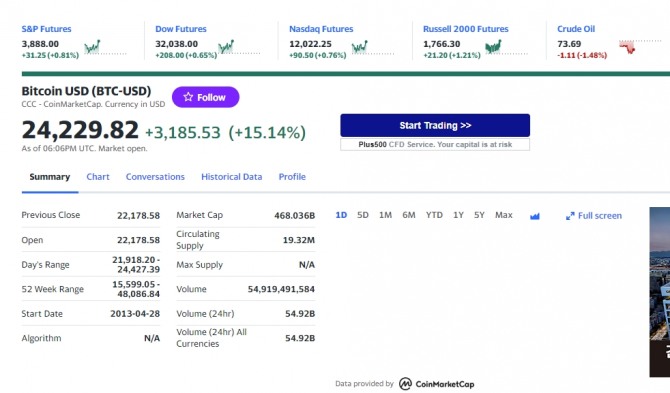Click the CoinMarketCap logo
670x393 pixels.
(436, 384)
